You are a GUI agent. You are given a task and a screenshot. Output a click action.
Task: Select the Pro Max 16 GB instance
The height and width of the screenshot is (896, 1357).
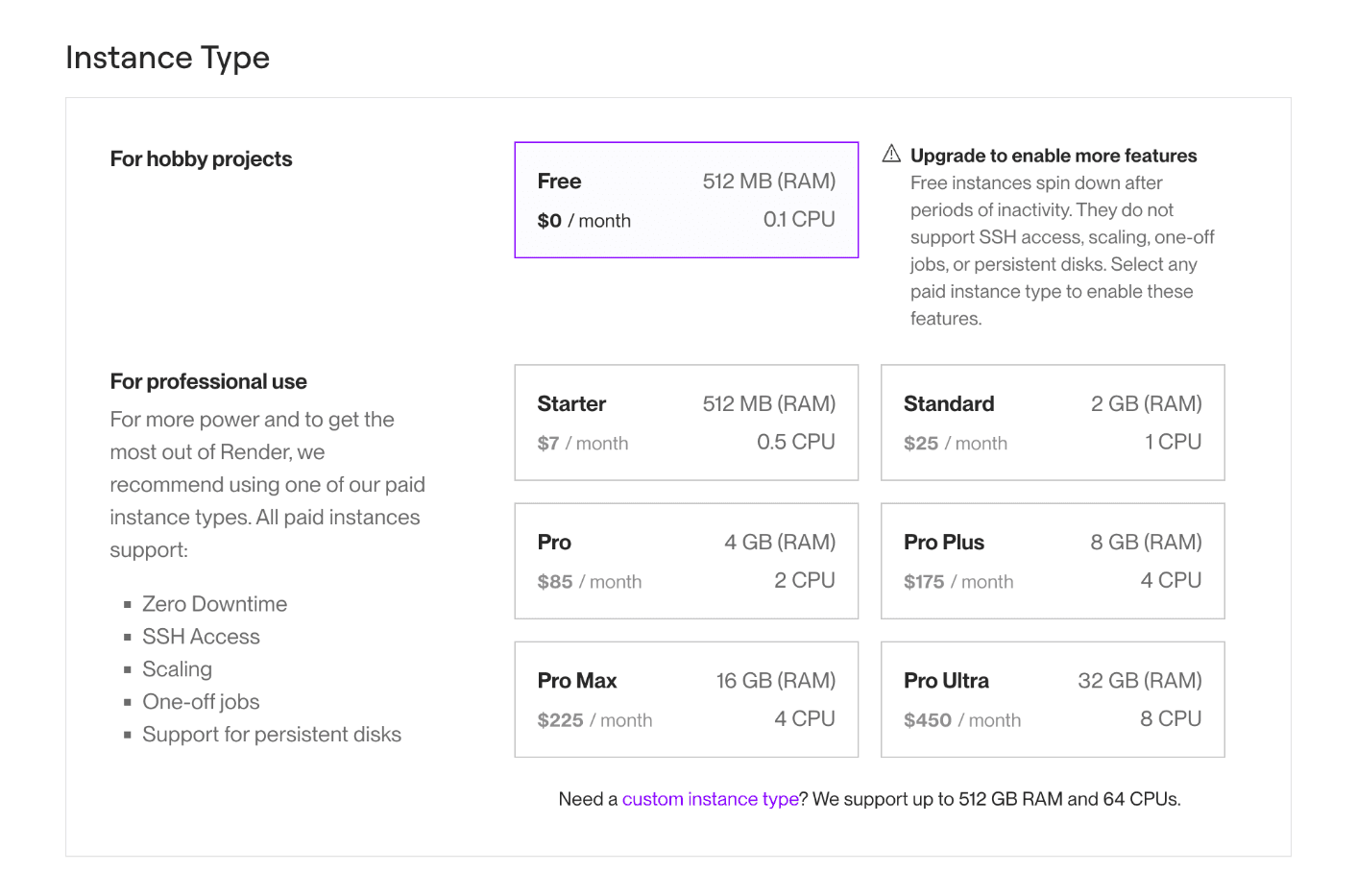tap(686, 699)
